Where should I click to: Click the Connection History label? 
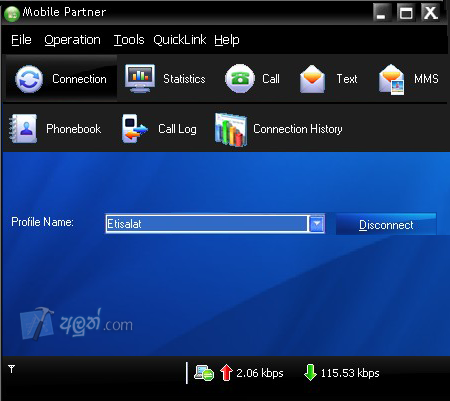point(298,129)
